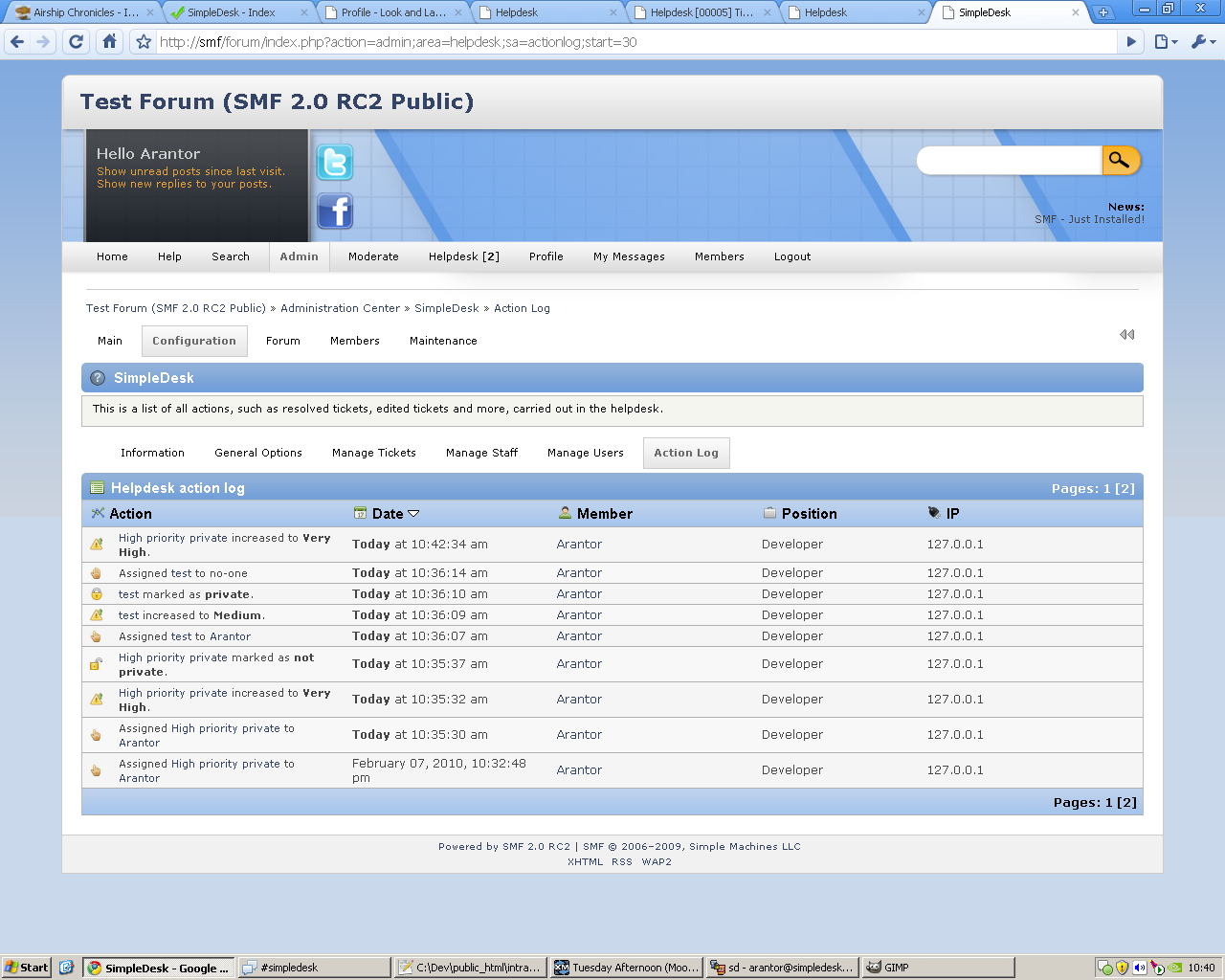Toggle Date sort order arrow
The image size is (1225, 980).
(413, 514)
